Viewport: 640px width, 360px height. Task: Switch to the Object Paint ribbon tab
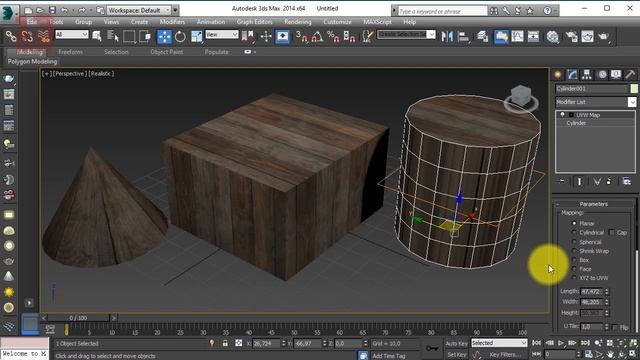(167, 52)
